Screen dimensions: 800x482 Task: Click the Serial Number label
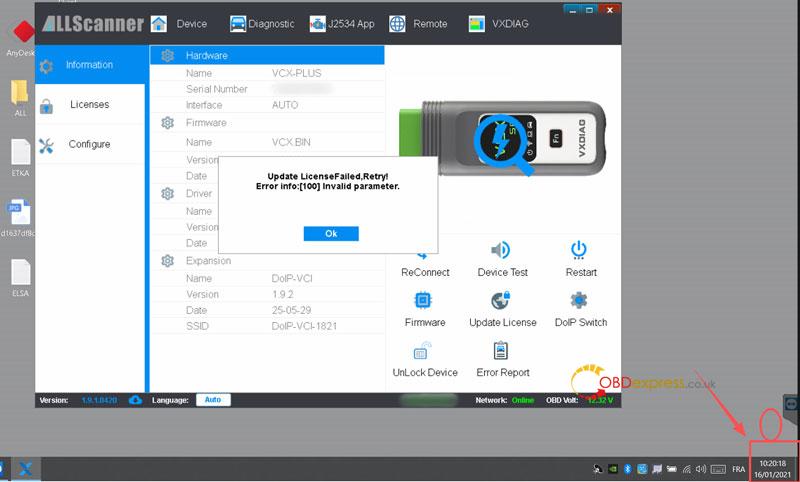tap(216, 89)
